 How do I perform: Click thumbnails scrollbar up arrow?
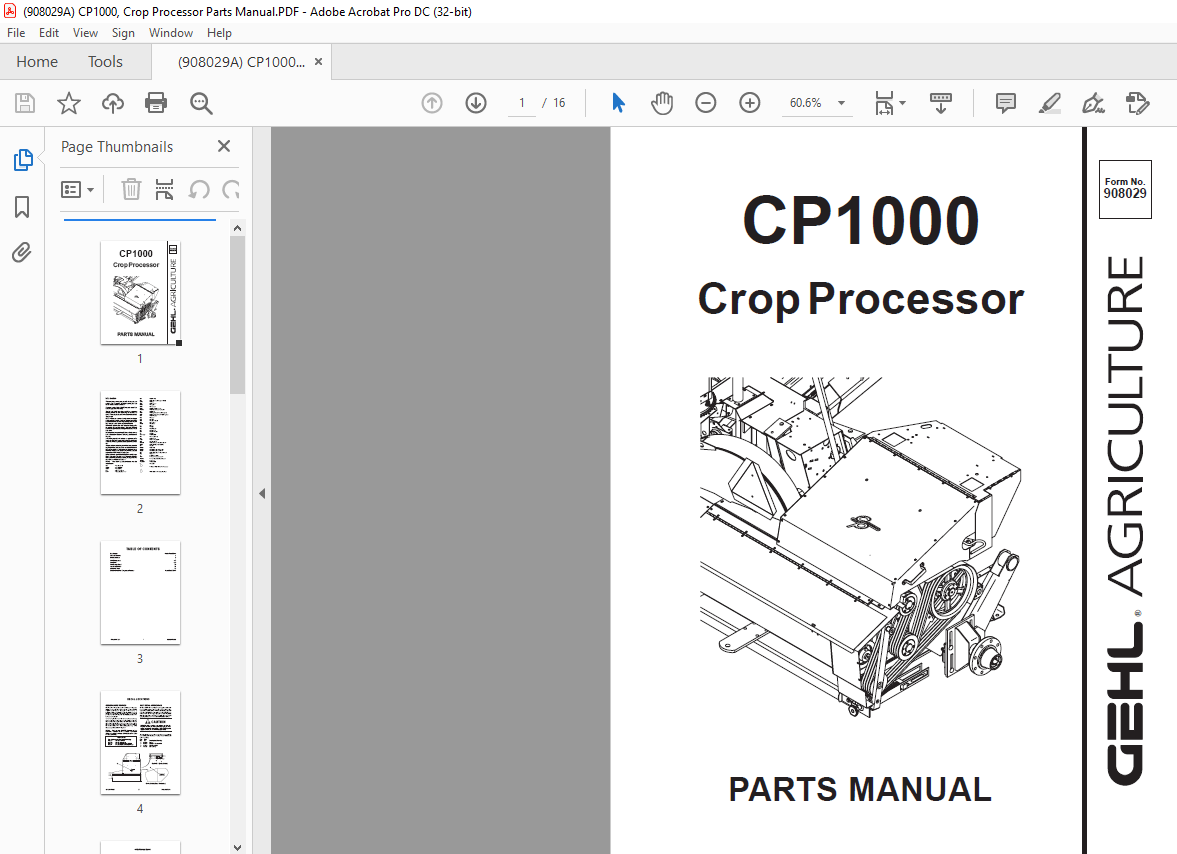[237, 228]
